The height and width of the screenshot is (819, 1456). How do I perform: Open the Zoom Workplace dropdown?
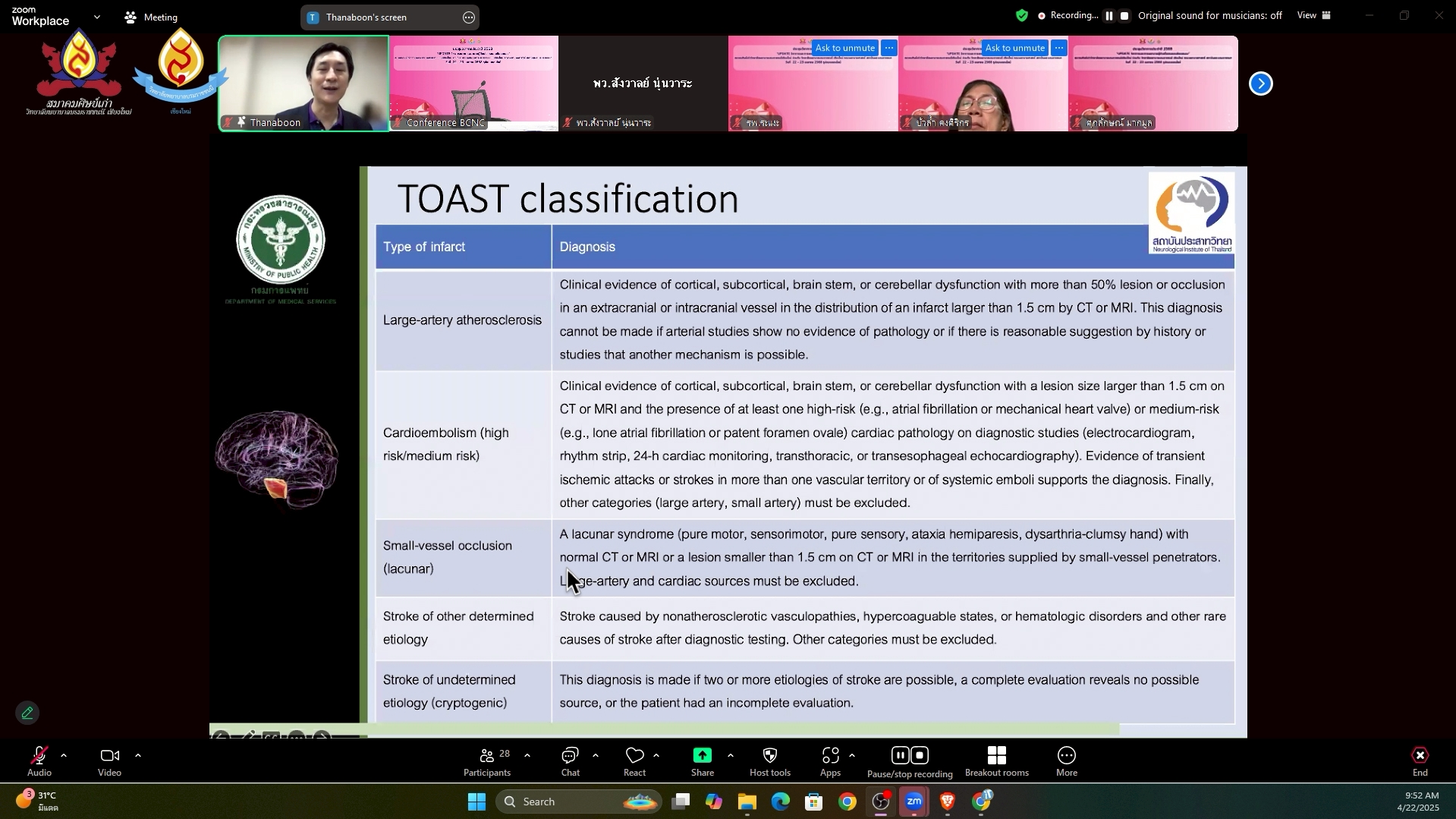97,17
